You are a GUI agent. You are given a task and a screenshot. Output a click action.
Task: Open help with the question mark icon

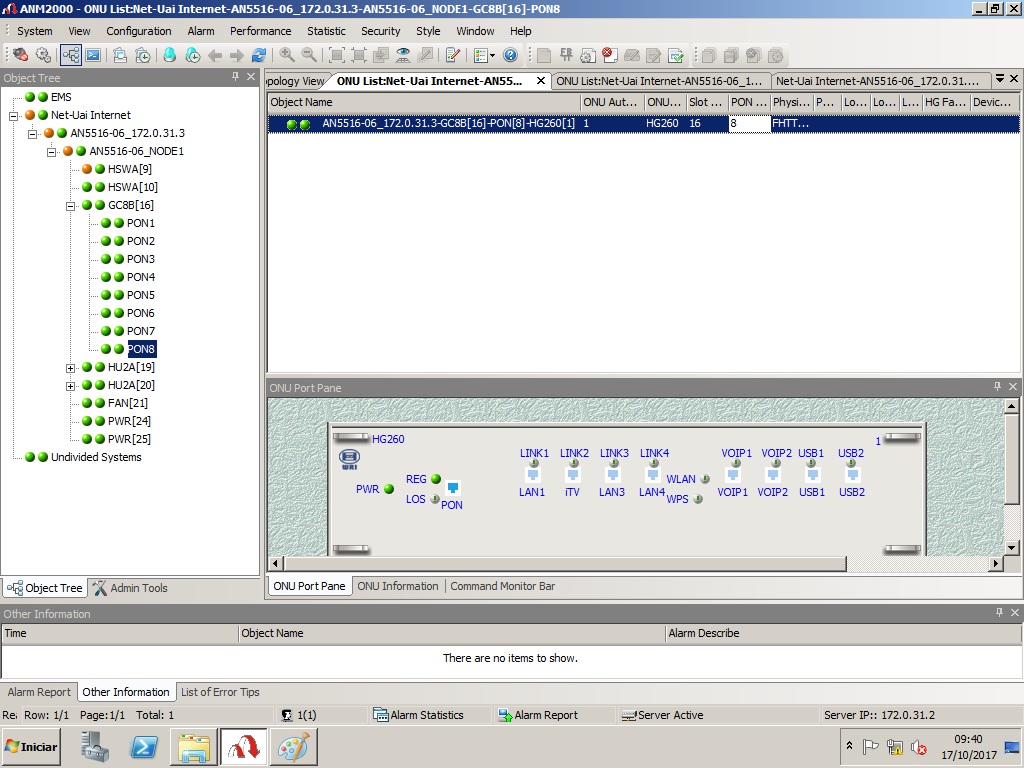[x=510, y=56]
